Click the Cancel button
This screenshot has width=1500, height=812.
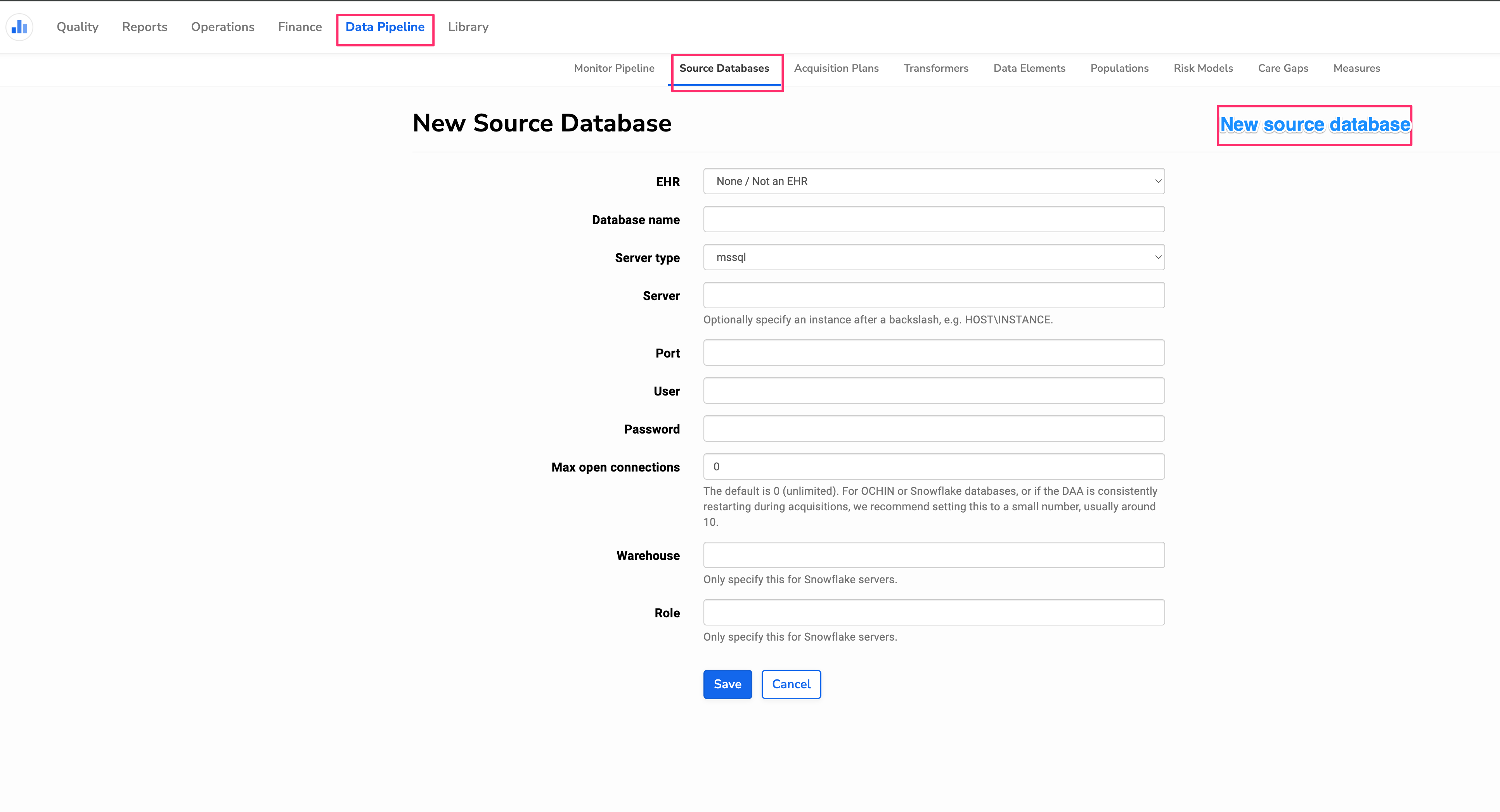[791, 684]
